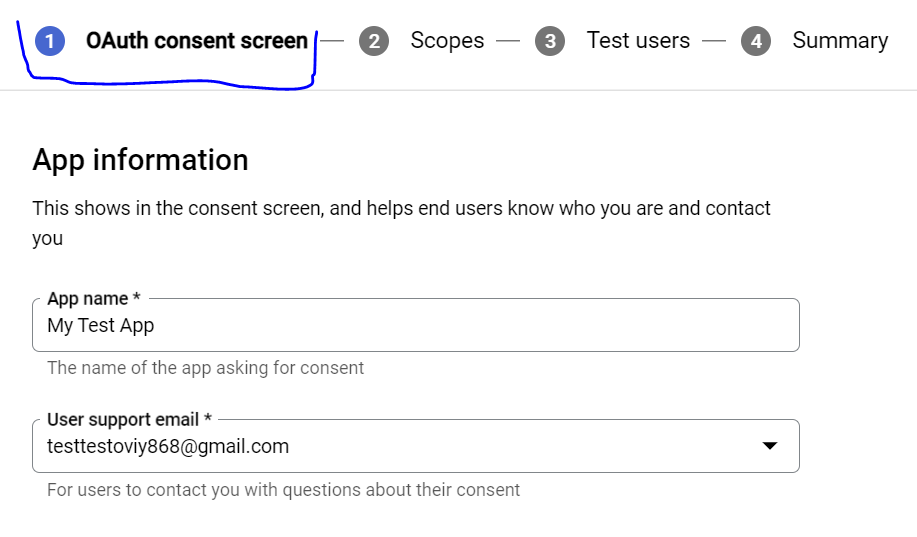Go to the Scopes step
This screenshot has height=537, width=917.
(447, 41)
